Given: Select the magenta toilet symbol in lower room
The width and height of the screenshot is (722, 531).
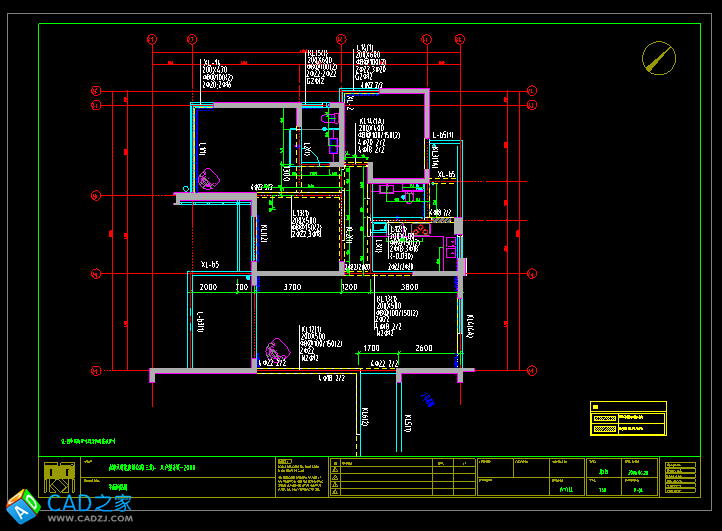Looking at the screenshot, I should (275, 351).
